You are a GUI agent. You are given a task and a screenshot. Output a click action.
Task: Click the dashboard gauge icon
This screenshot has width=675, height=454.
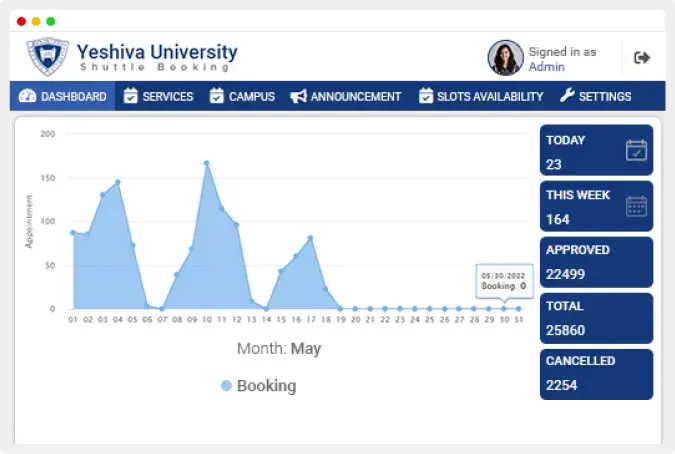(27, 97)
